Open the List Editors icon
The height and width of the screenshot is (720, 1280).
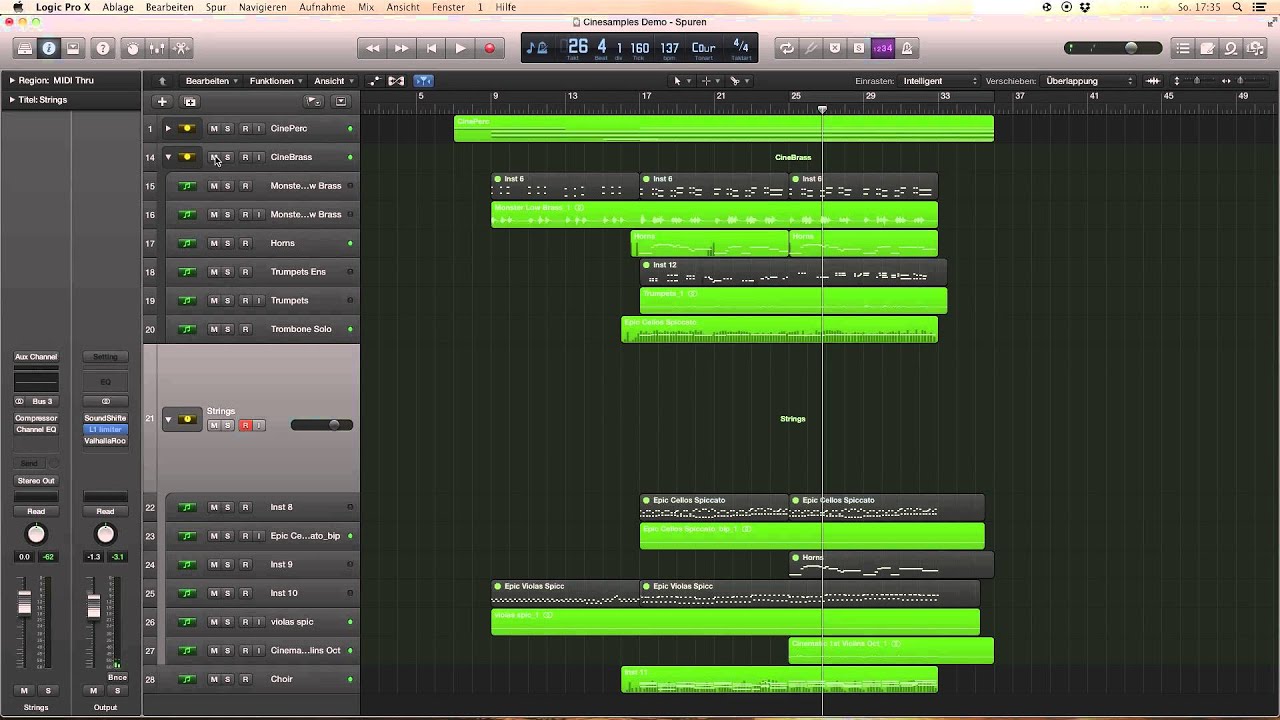(x=1183, y=48)
